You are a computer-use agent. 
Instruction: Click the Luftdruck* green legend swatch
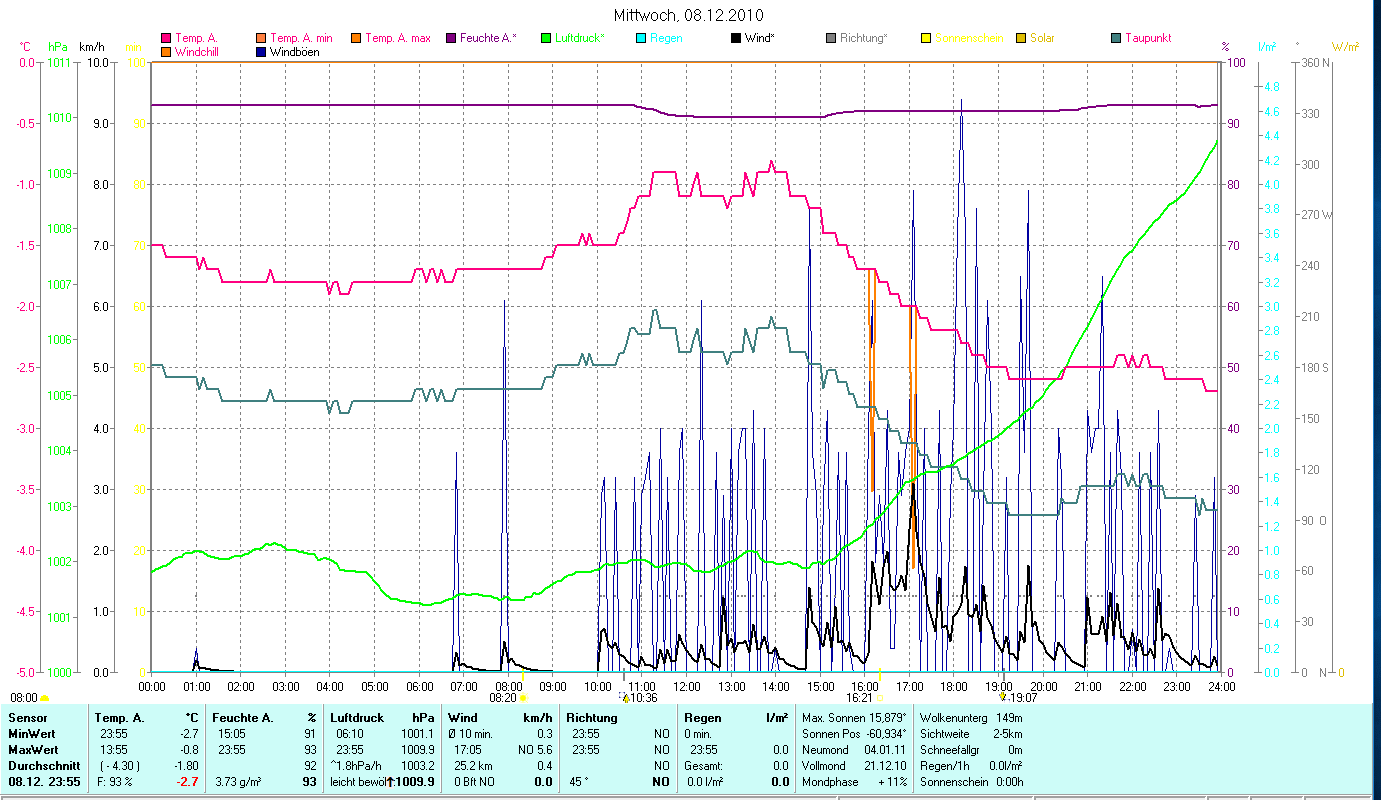546,38
